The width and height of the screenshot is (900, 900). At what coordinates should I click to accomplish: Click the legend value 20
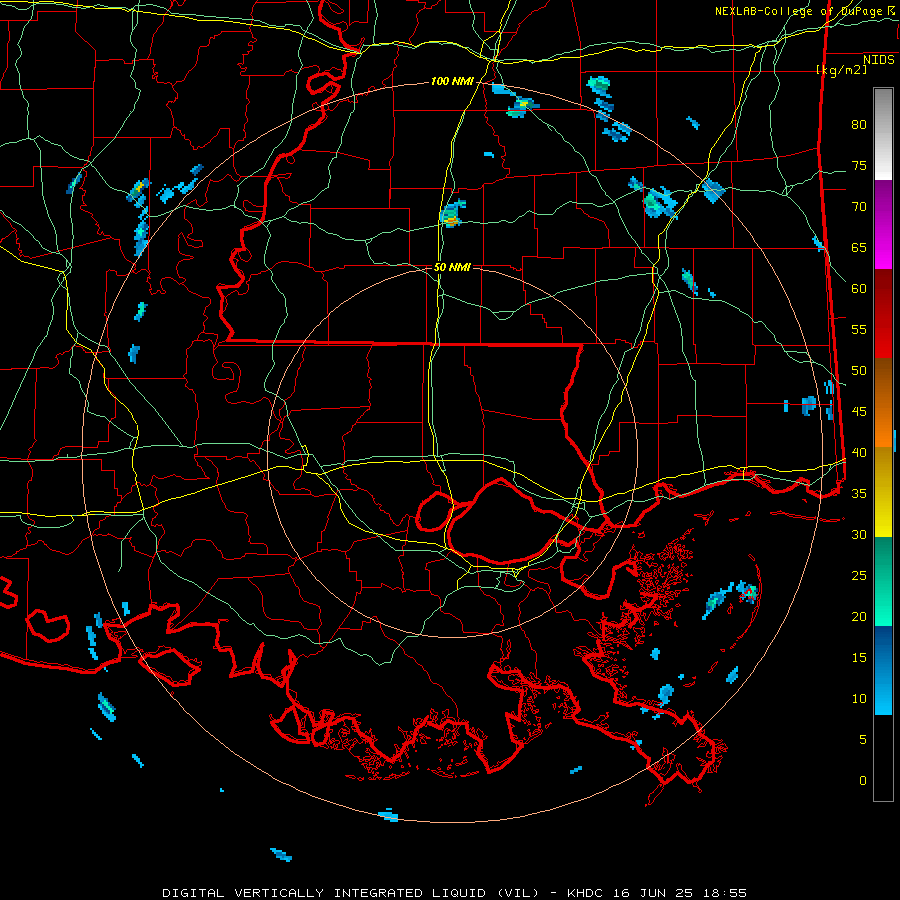(x=859, y=616)
